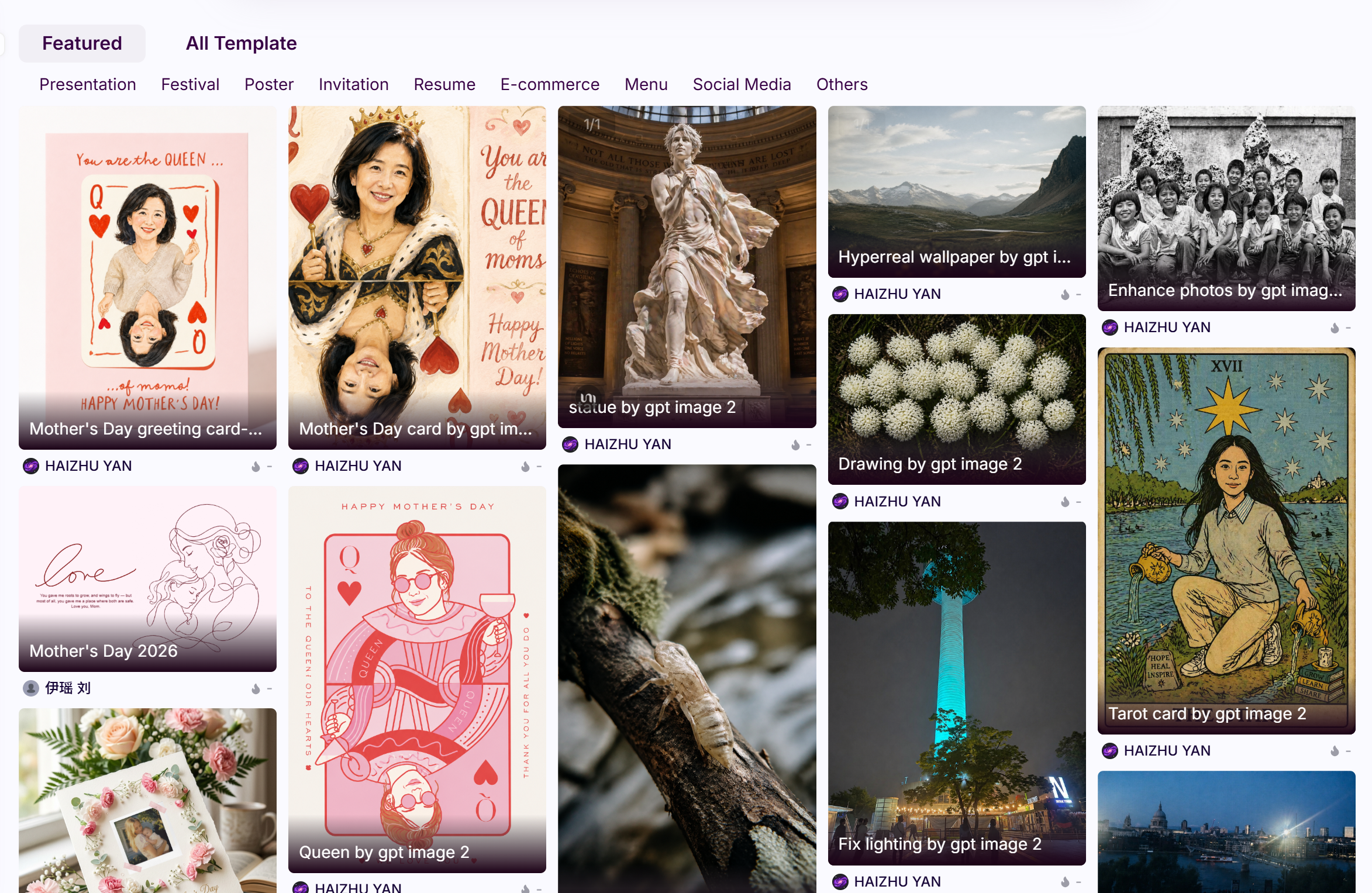Open Mother's Day greeting card template
1372x893 pixels.
tap(147, 277)
